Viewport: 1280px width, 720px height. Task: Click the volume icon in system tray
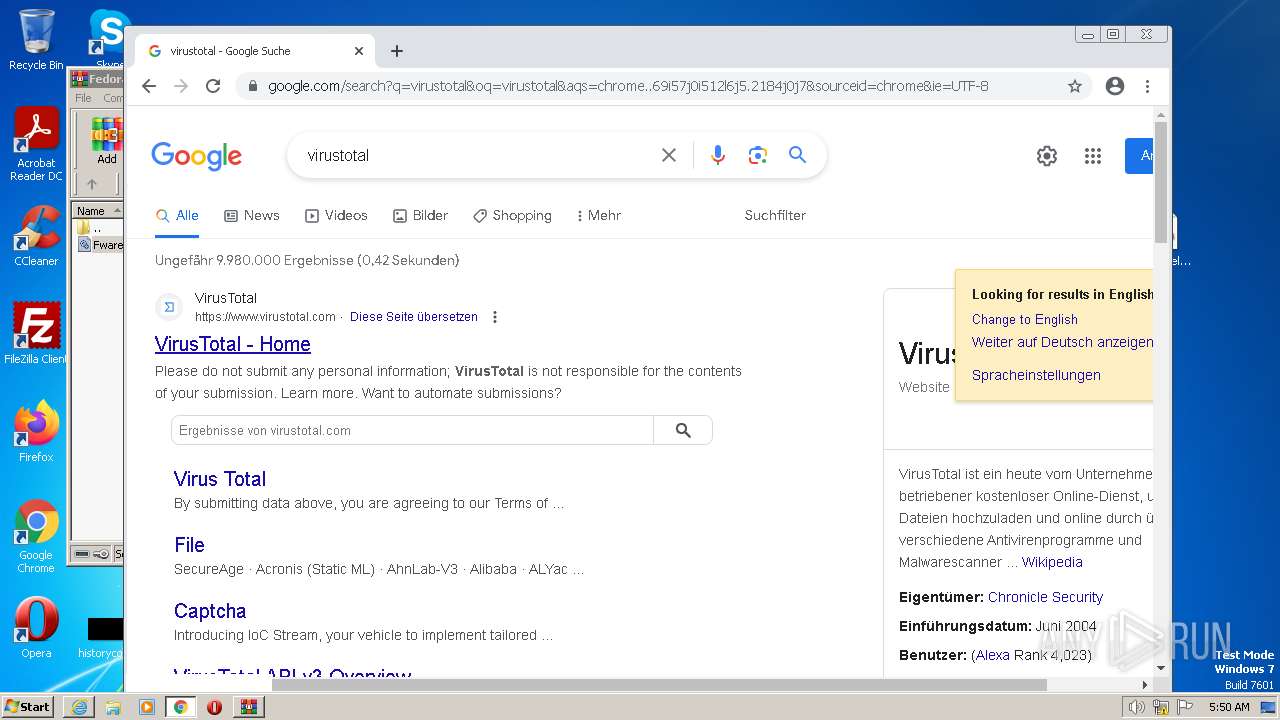[1136, 707]
